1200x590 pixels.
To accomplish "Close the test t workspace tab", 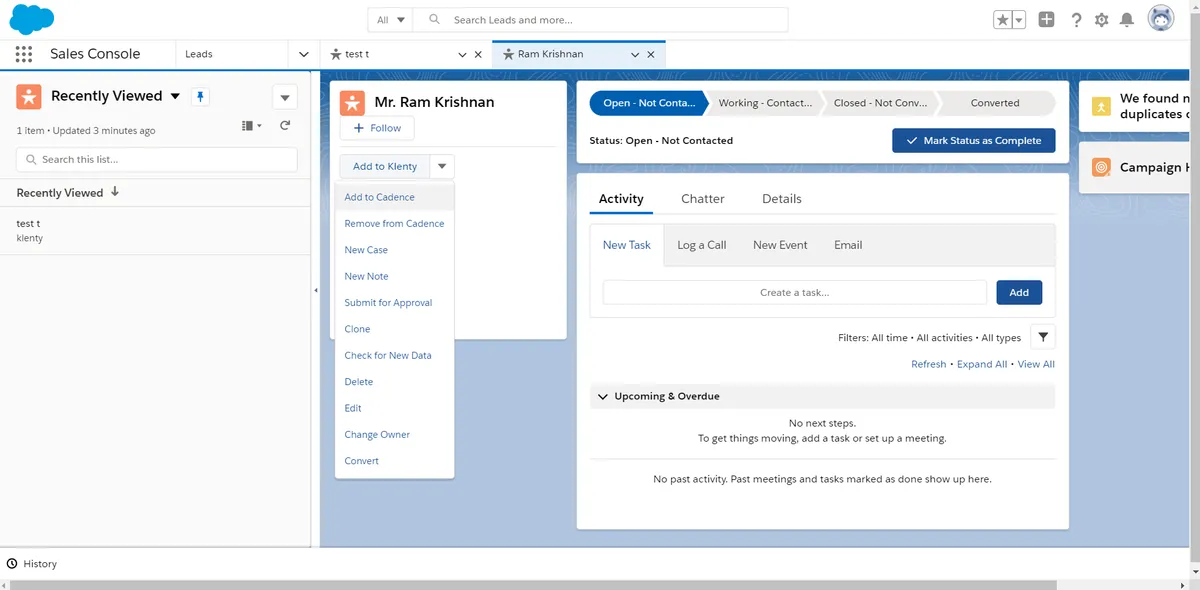I will click(477, 55).
